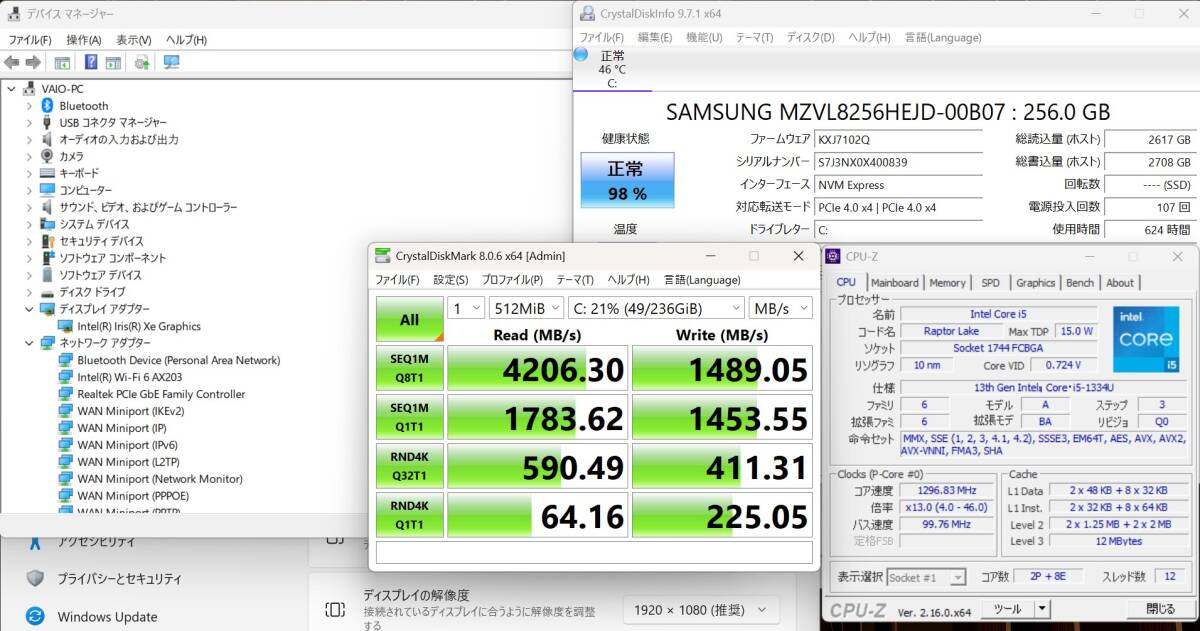Start the SEQ1M Q8T1 test in CrystalDiskMark
The height and width of the screenshot is (631, 1200).
(409, 369)
